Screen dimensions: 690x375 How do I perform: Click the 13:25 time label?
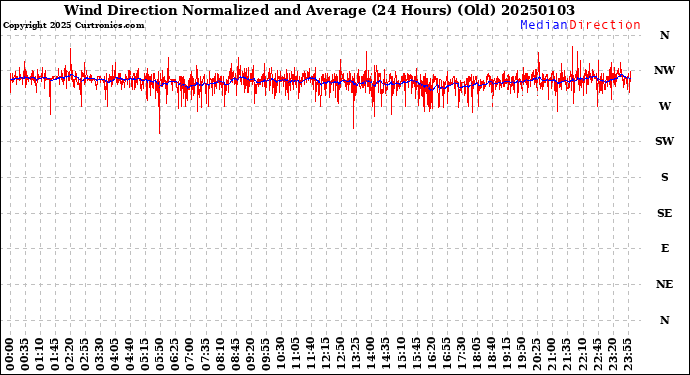click(356, 354)
